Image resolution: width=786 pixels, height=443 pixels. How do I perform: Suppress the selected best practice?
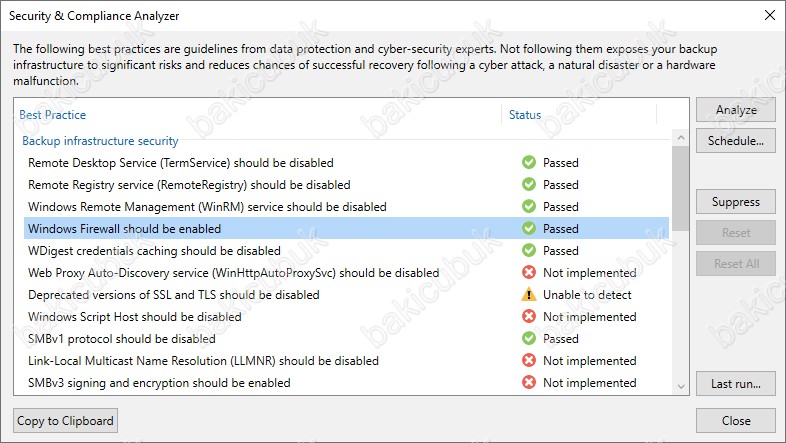click(736, 202)
